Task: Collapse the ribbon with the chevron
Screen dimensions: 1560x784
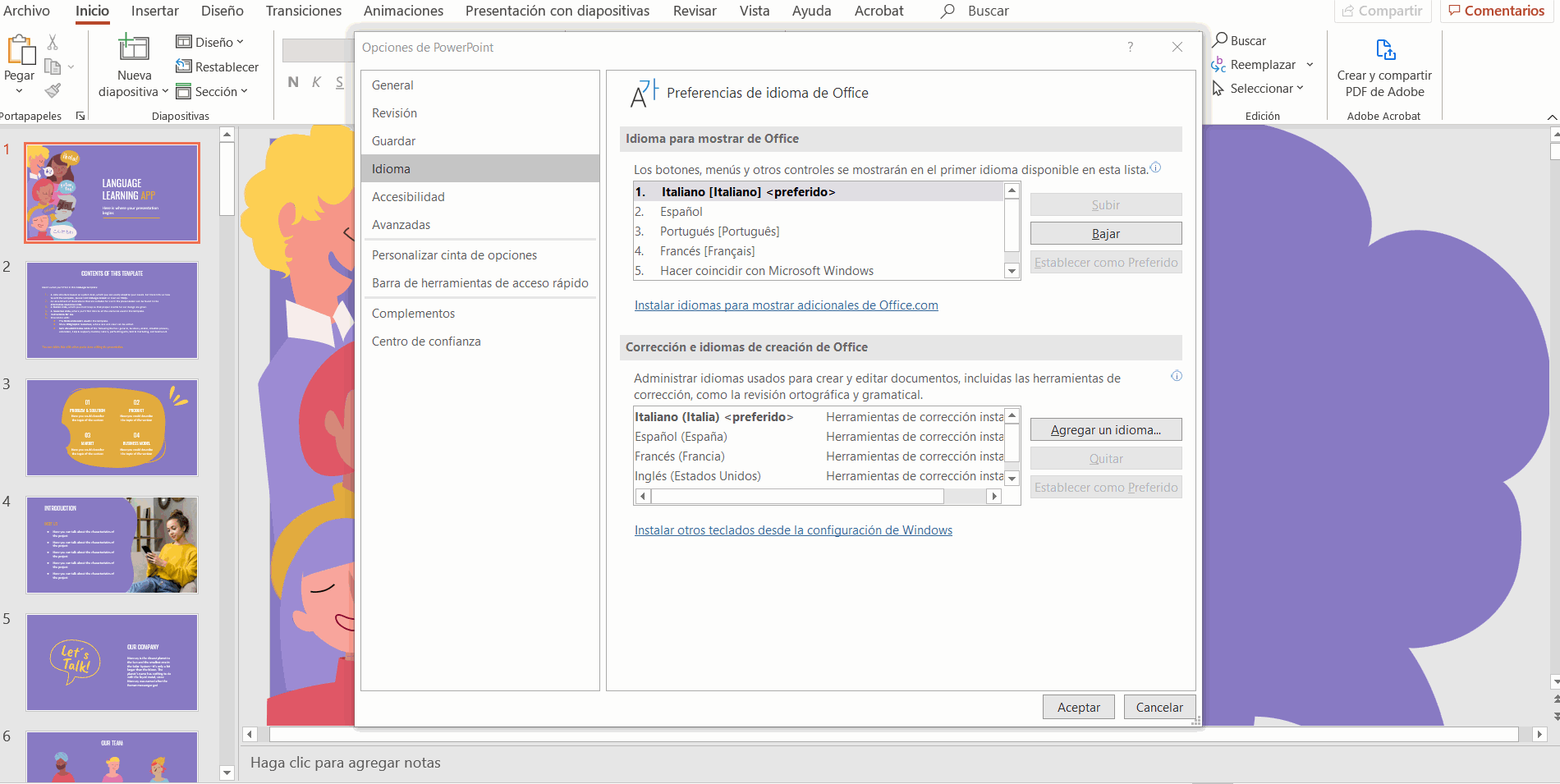Action: [1552, 117]
